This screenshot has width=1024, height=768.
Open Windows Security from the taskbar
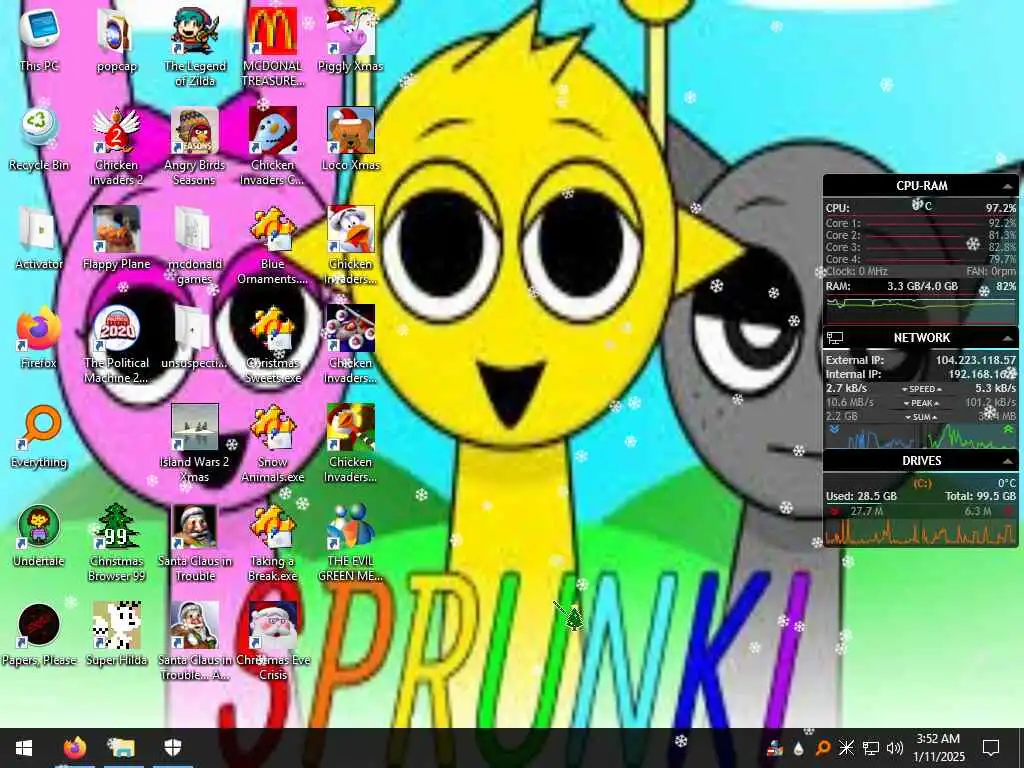click(x=172, y=748)
